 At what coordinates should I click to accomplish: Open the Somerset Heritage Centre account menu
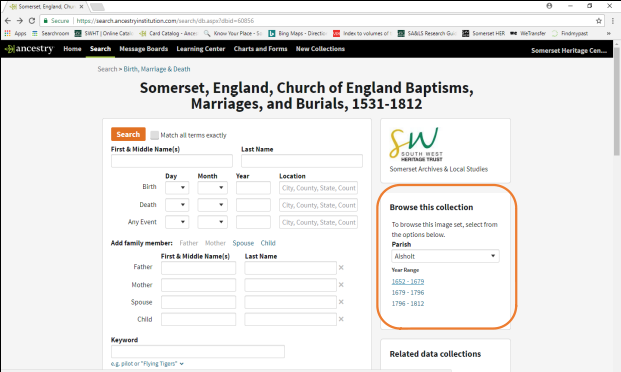[x=569, y=50]
